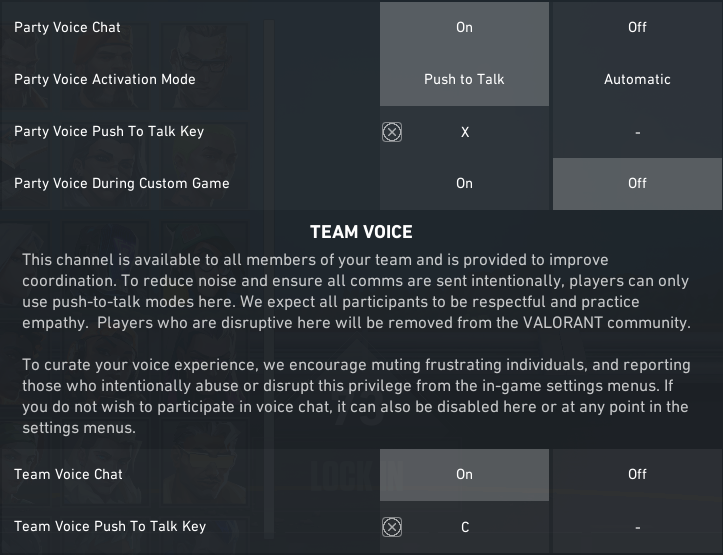
Task: Rebind the Party Voice primary key X
Action: click(465, 132)
